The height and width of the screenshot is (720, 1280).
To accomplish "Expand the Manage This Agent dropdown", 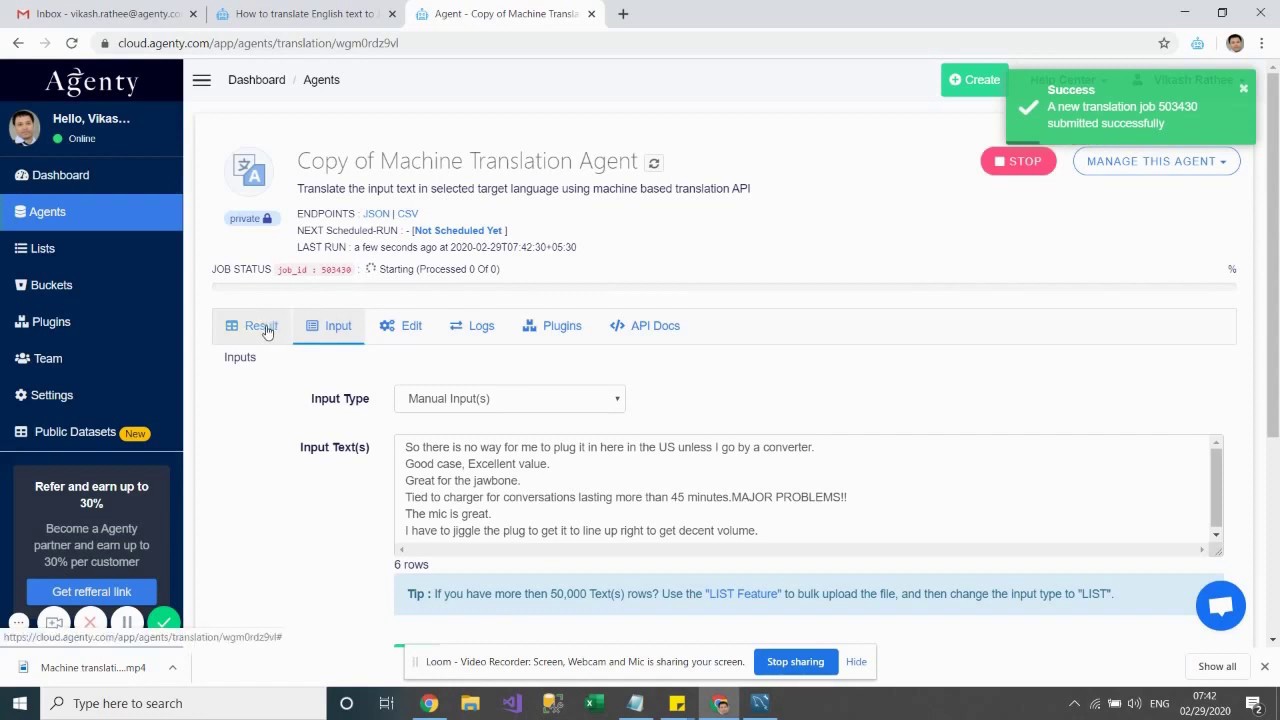I will tap(1156, 161).
